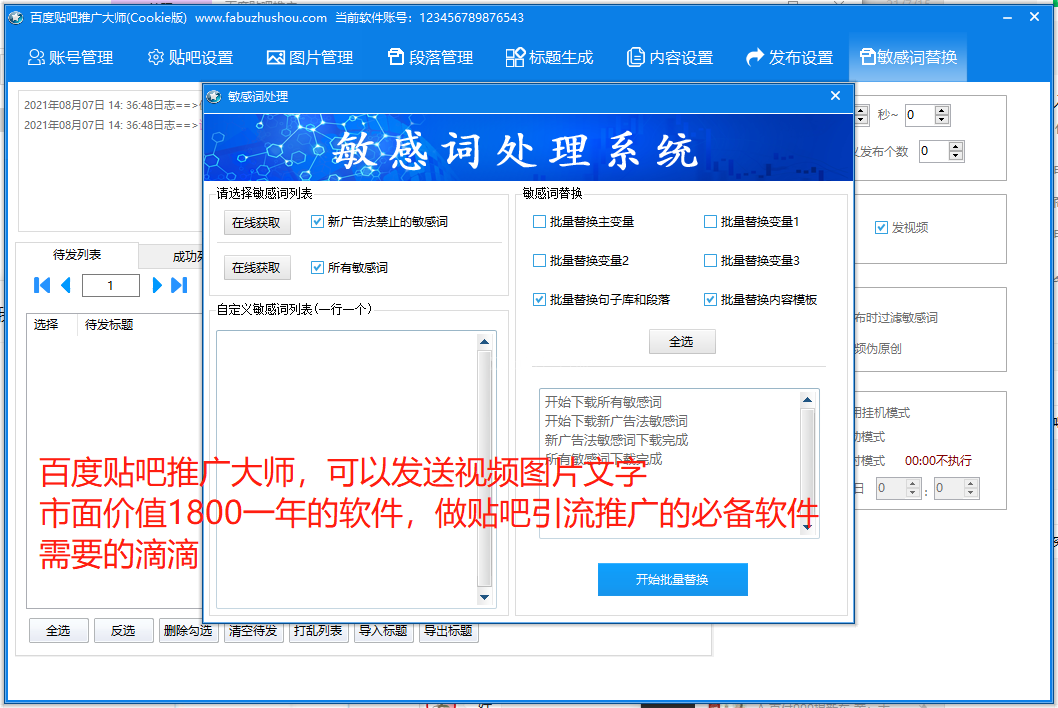The width and height of the screenshot is (1058, 708).
Task: Increase the seconds spinner value
Action: [942, 110]
